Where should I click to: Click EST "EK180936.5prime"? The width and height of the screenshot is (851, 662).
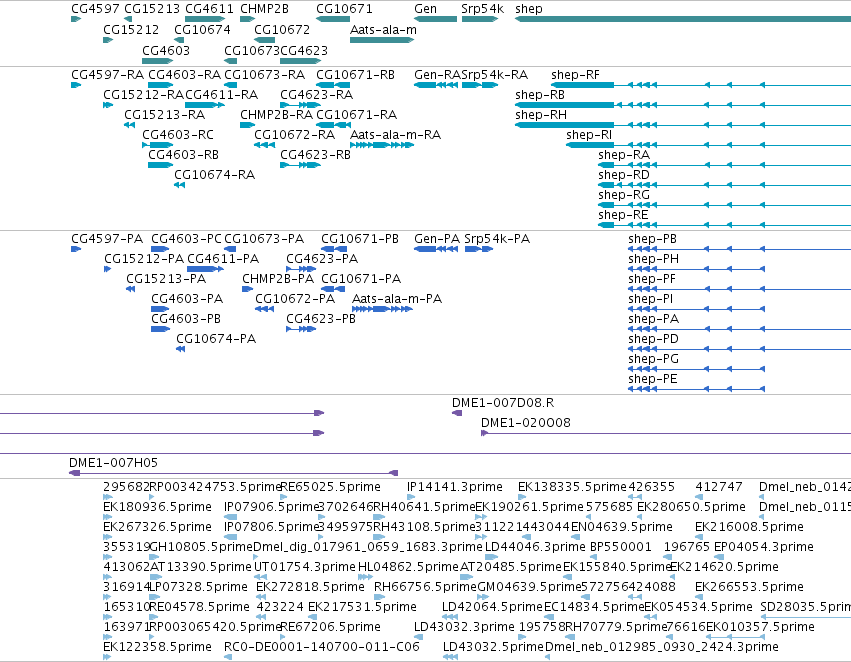[x=157, y=507]
